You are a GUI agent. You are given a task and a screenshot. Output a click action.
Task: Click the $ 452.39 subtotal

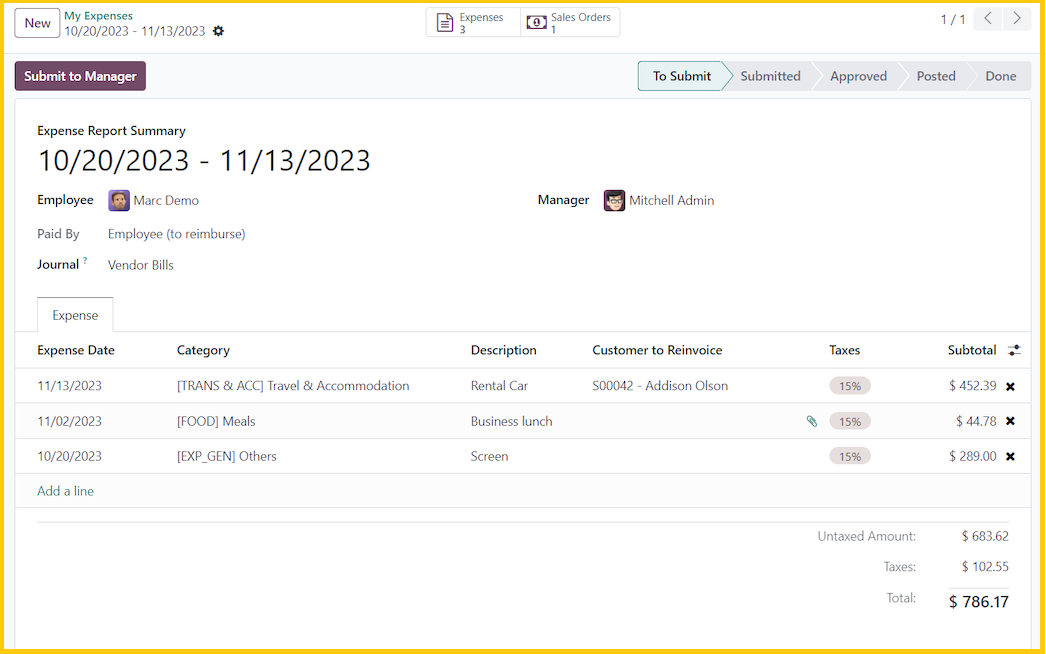[973, 386]
